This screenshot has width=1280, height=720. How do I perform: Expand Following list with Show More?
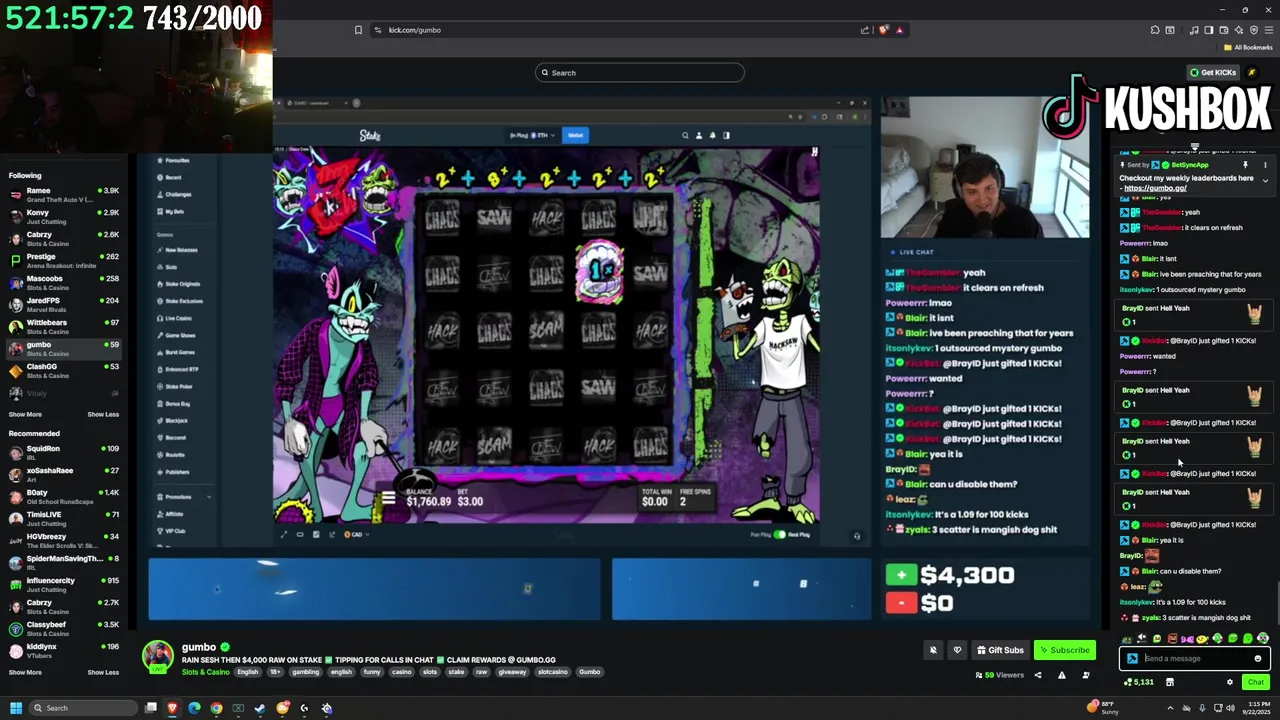click(25, 414)
